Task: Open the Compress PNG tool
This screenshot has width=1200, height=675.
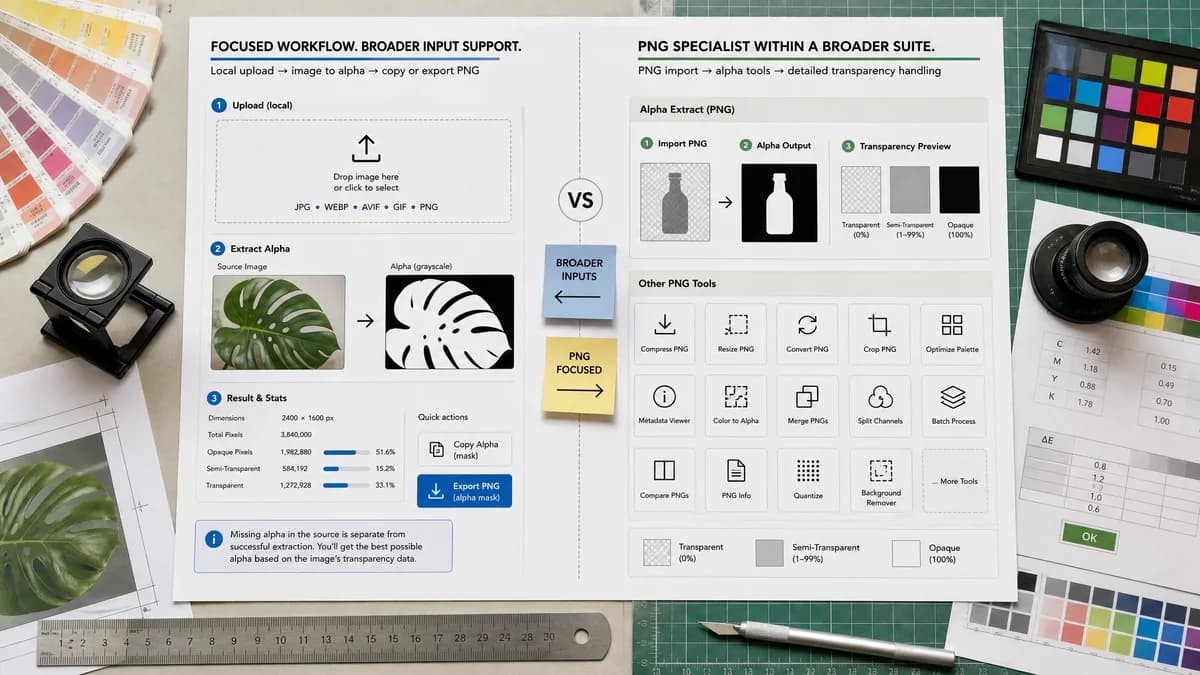Action: point(664,333)
